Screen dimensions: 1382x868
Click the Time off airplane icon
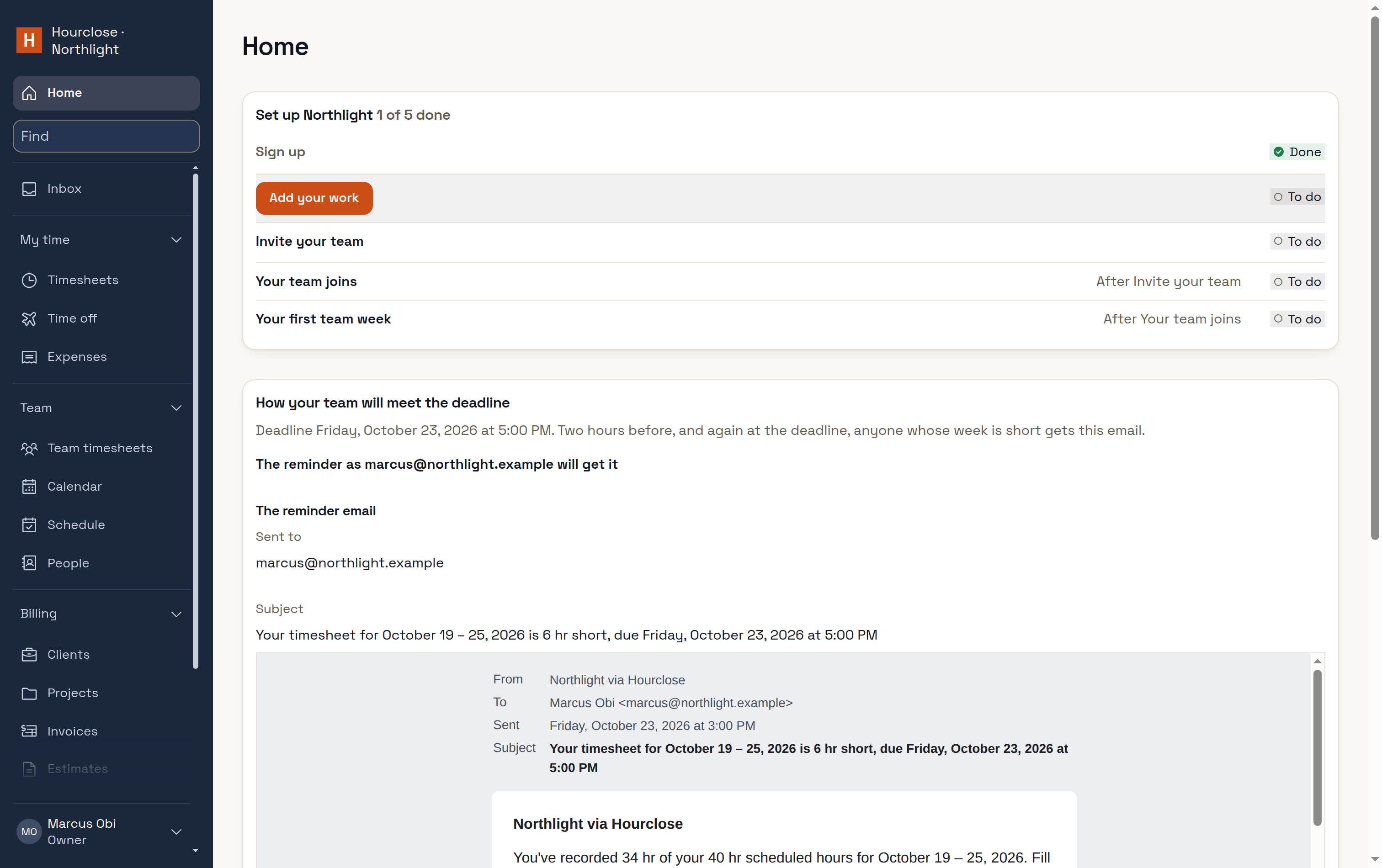coord(29,318)
